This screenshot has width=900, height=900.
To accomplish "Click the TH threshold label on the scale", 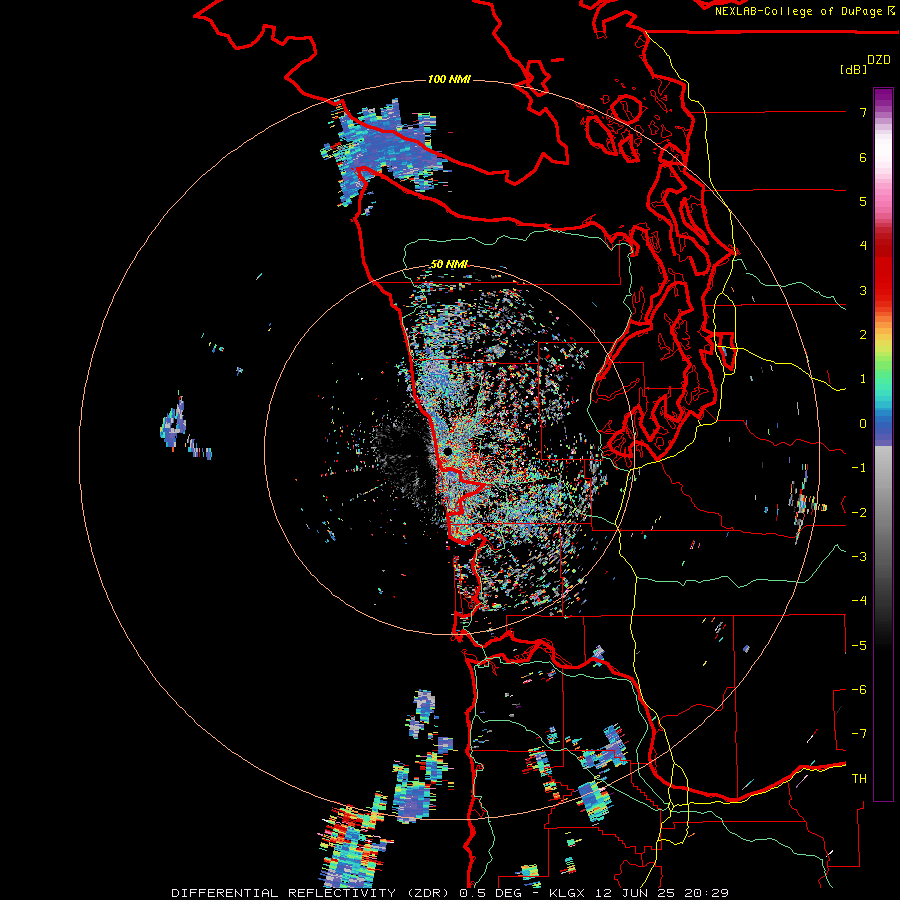I will pos(859,779).
